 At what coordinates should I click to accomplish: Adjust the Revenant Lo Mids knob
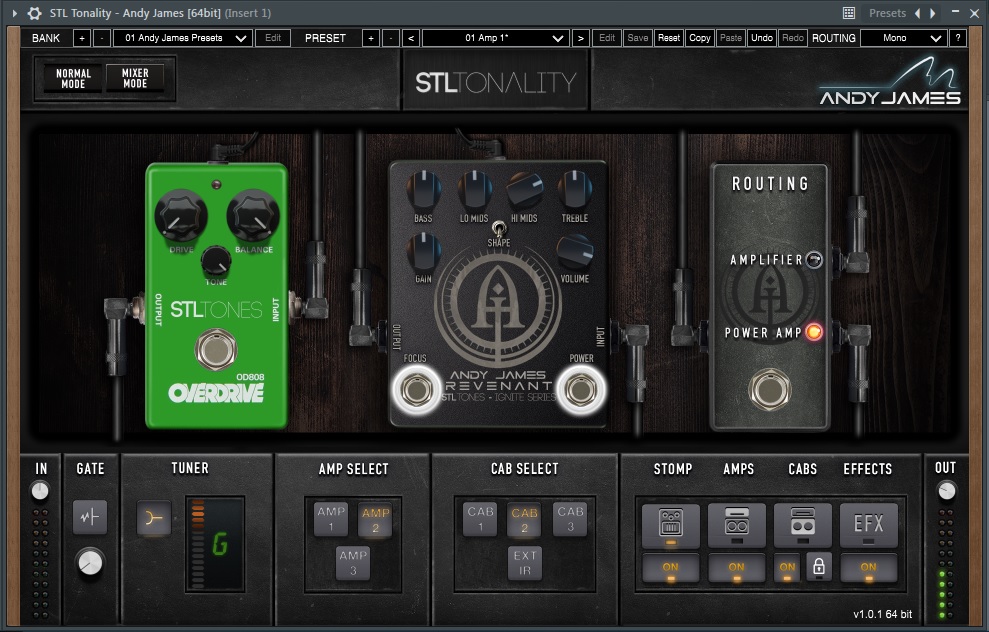click(x=474, y=190)
